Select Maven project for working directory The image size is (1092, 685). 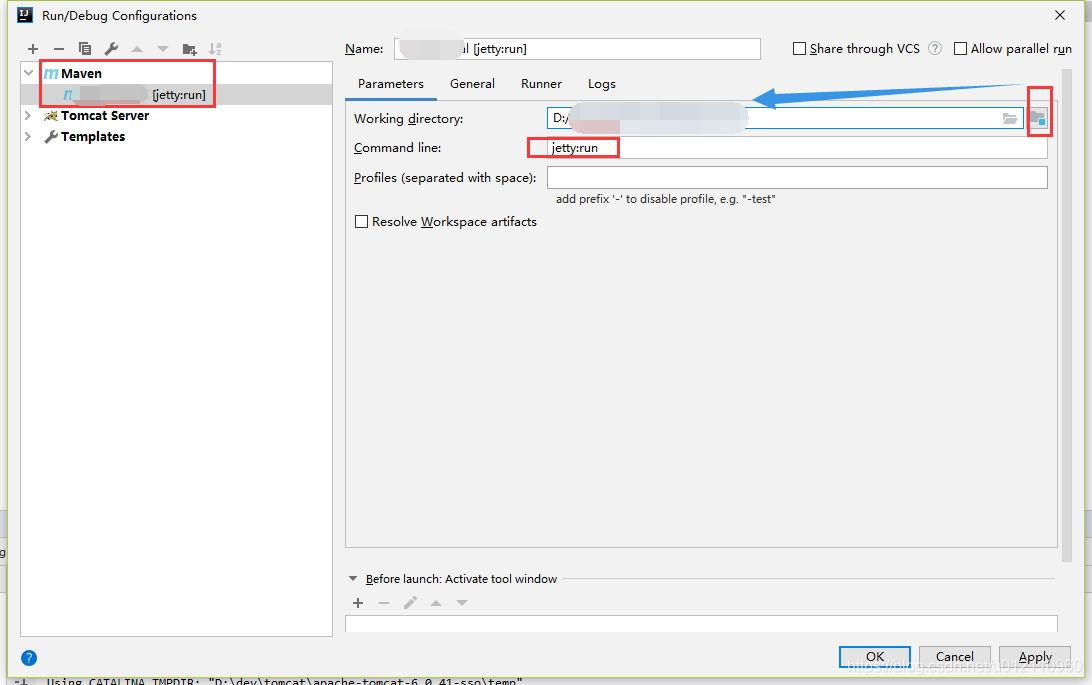(x=1038, y=118)
